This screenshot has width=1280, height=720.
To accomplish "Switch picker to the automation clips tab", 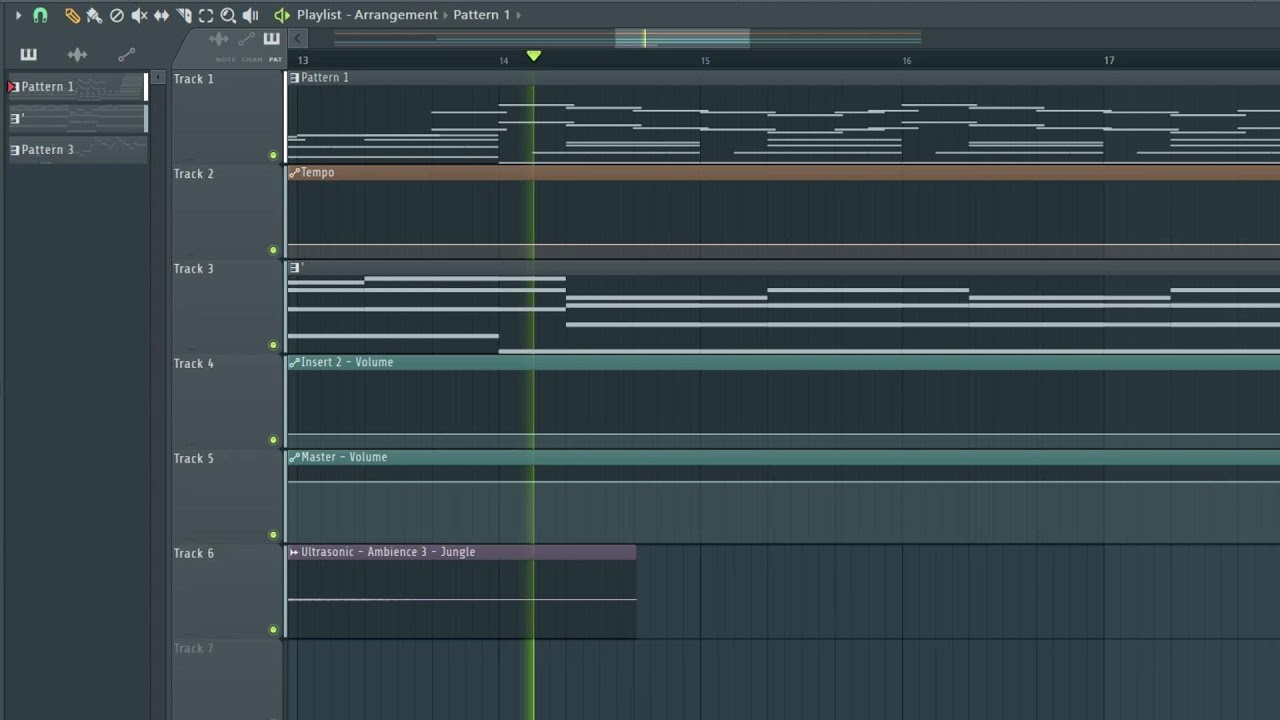I will (x=126, y=55).
